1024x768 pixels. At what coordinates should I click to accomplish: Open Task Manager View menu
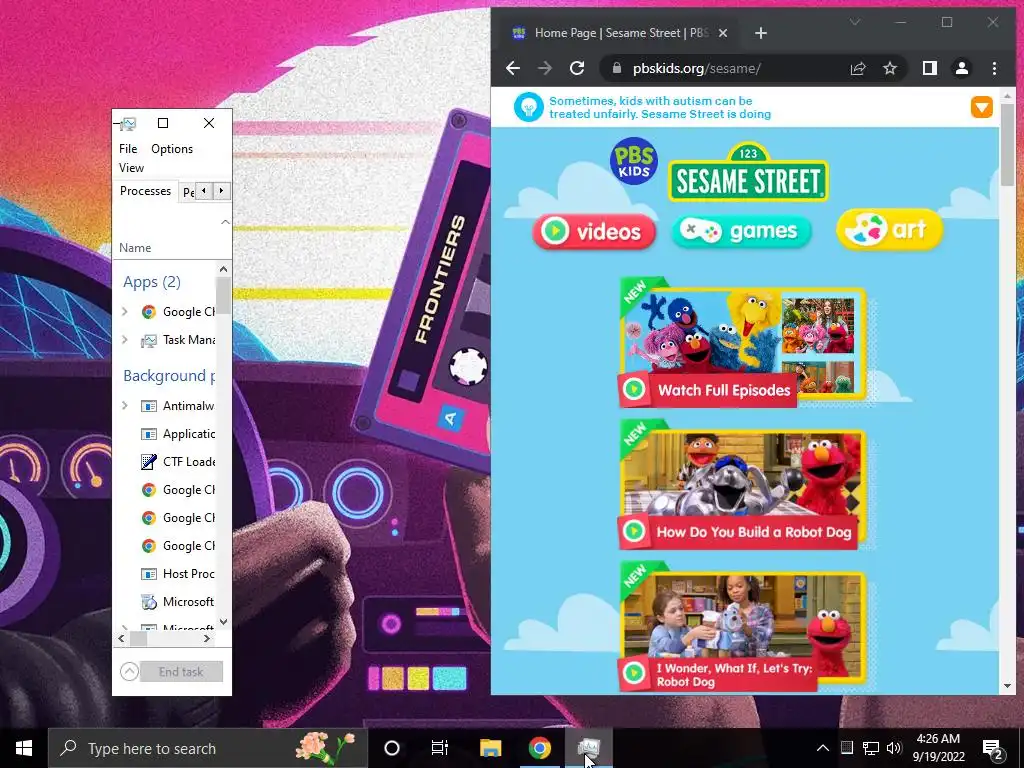(x=131, y=168)
